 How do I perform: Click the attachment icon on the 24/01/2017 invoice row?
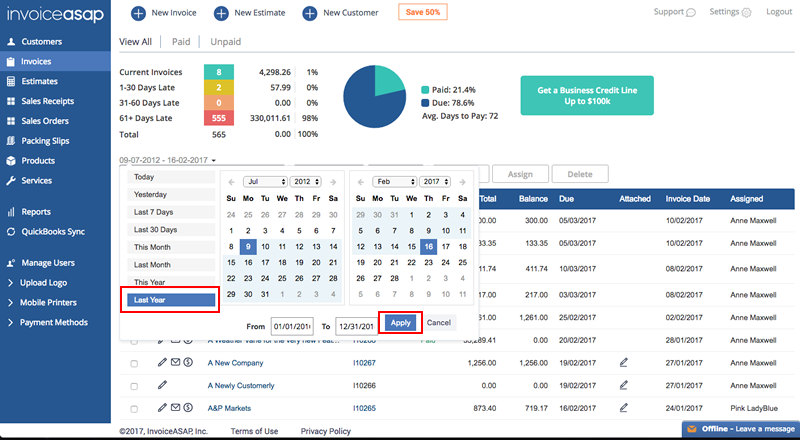pos(625,407)
